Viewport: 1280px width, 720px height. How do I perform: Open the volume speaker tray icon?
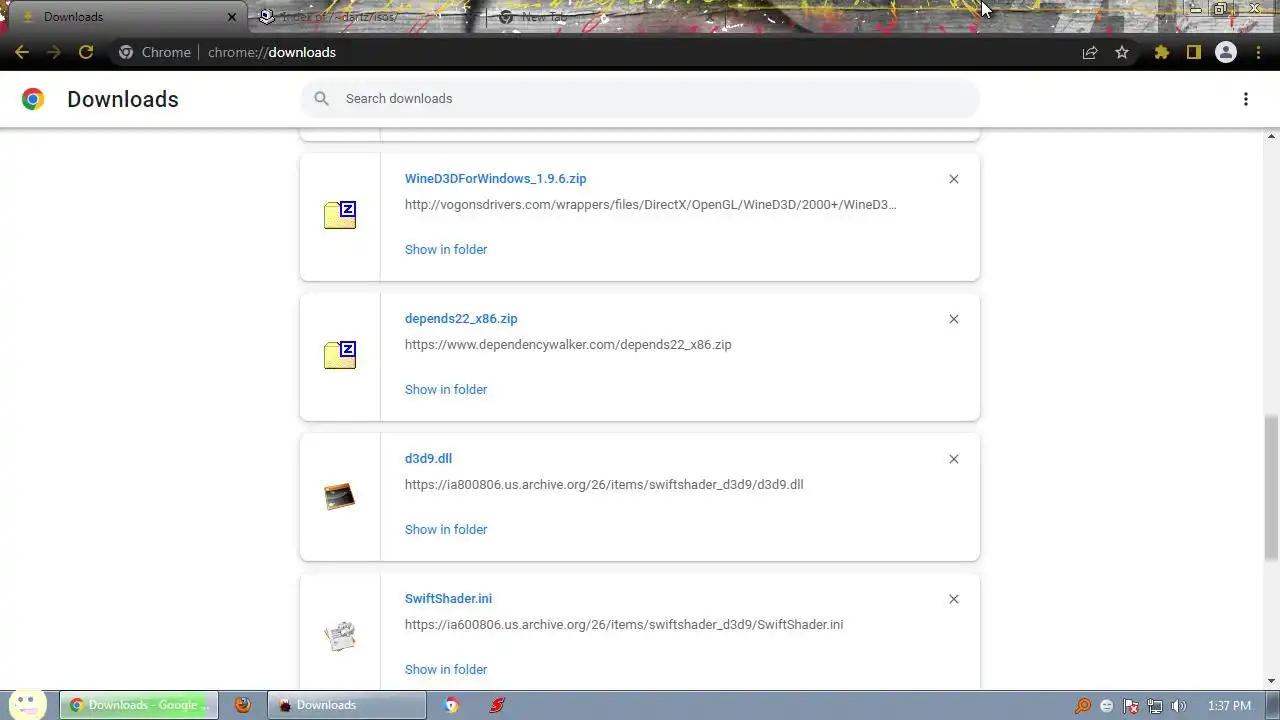(x=1179, y=706)
